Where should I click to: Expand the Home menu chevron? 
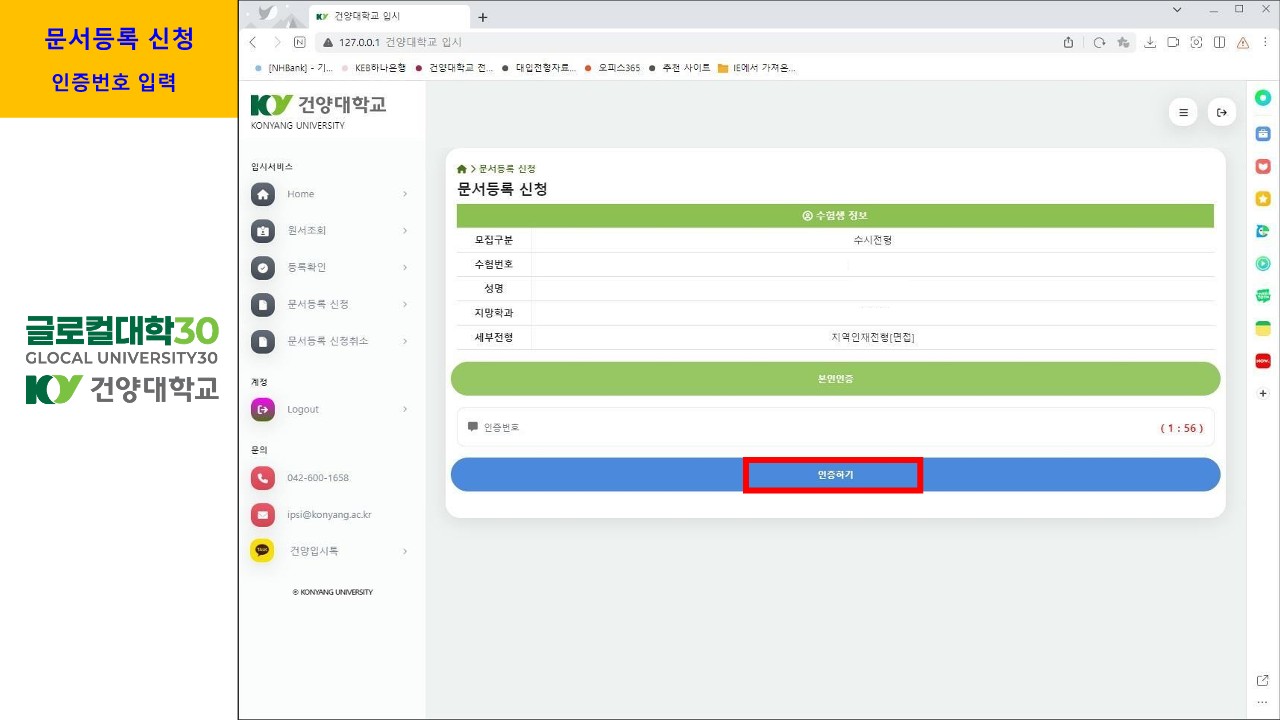[x=405, y=194]
